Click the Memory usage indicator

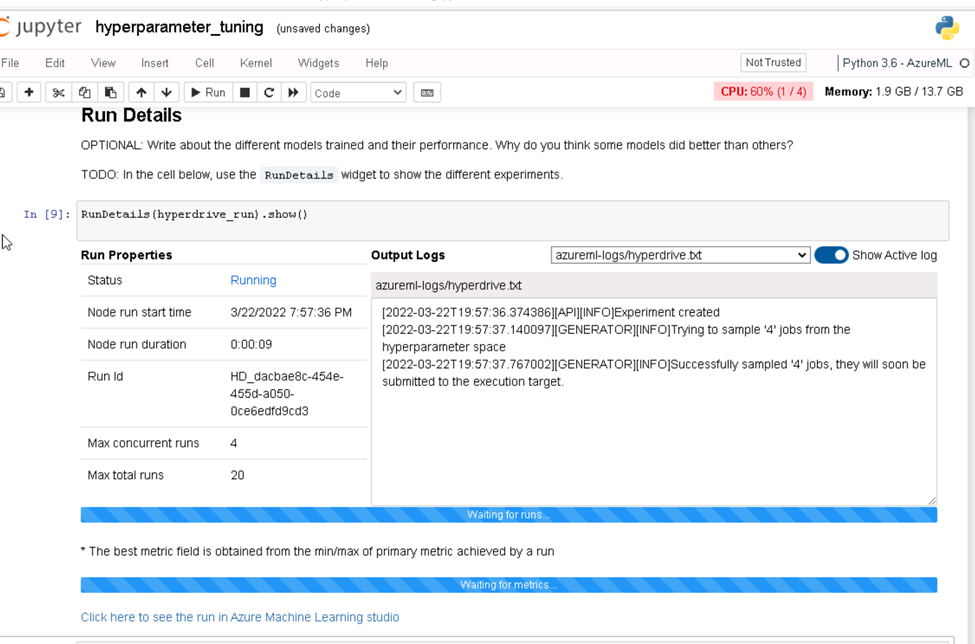pyautogui.click(x=894, y=92)
